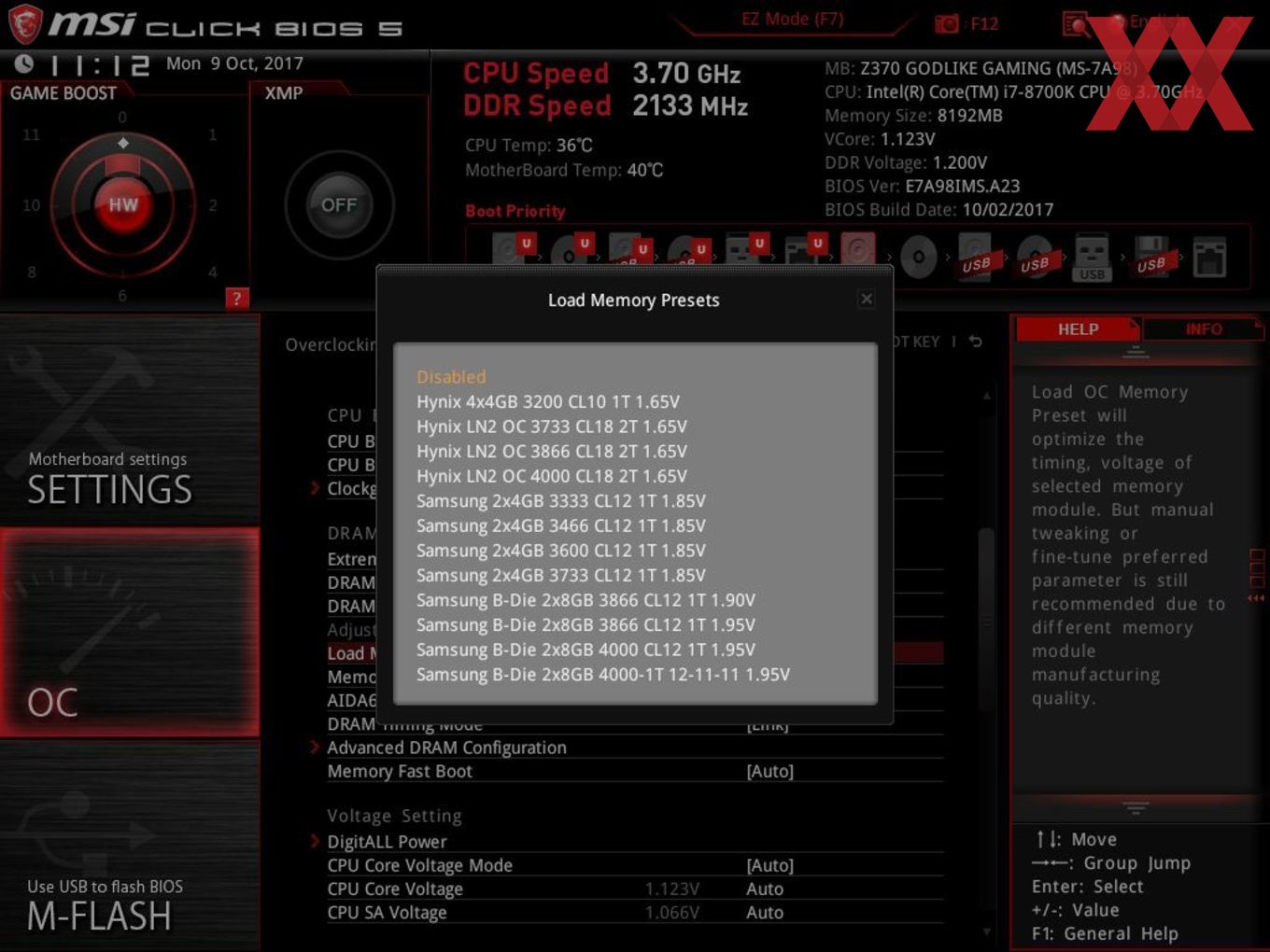The image size is (1270, 952).
Task: Click the back arrow next to HOT KEY
Action: pyautogui.click(x=976, y=342)
